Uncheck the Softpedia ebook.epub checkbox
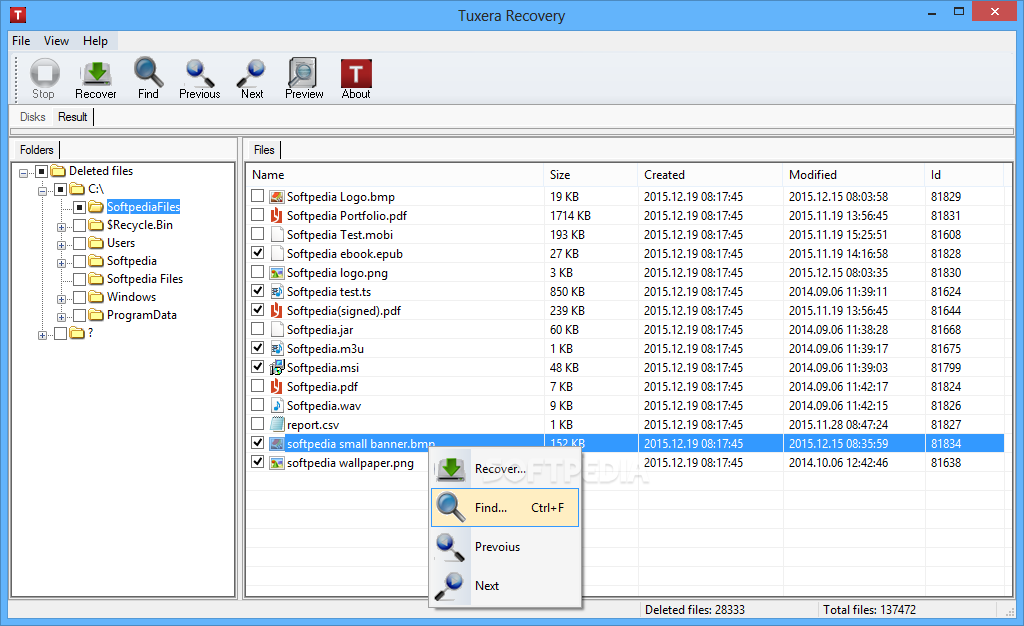Image resolution: width=1024 pixels, height=626 pixels. click(x=257, y=253)
